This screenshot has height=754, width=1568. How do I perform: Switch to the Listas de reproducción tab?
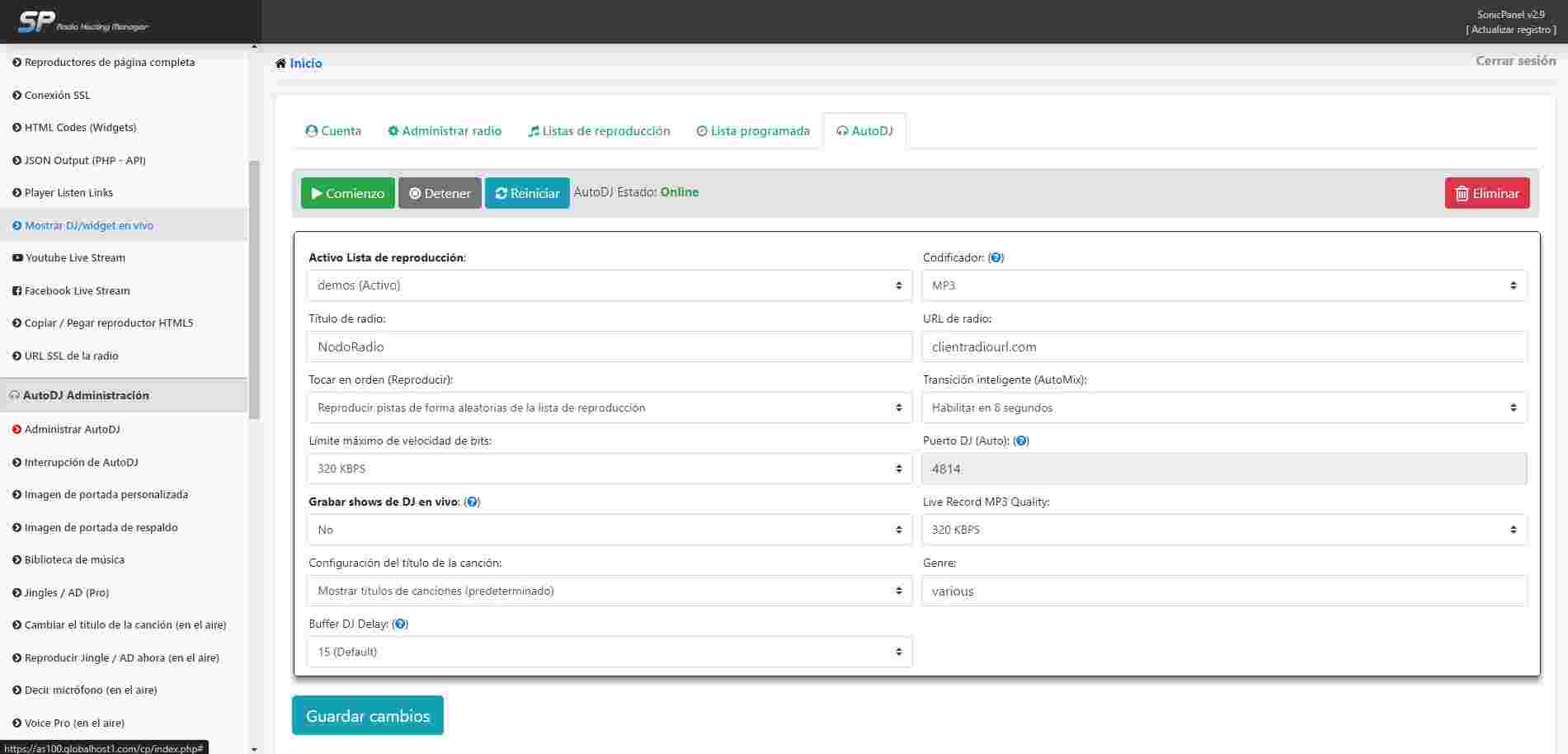[x=599, y=131]
